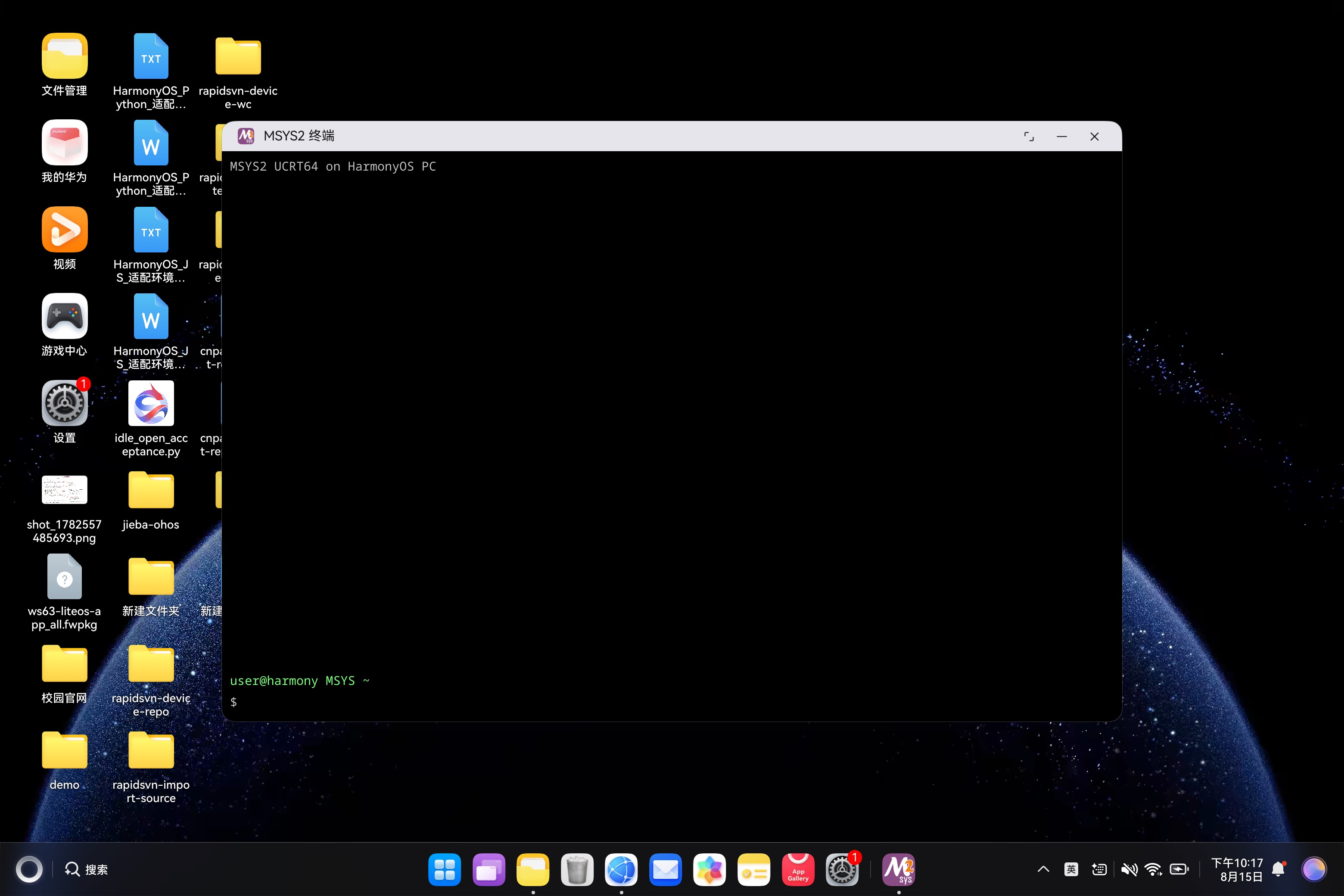
Task: Open the yellow notes app in dock
Action: click(754, 870)
